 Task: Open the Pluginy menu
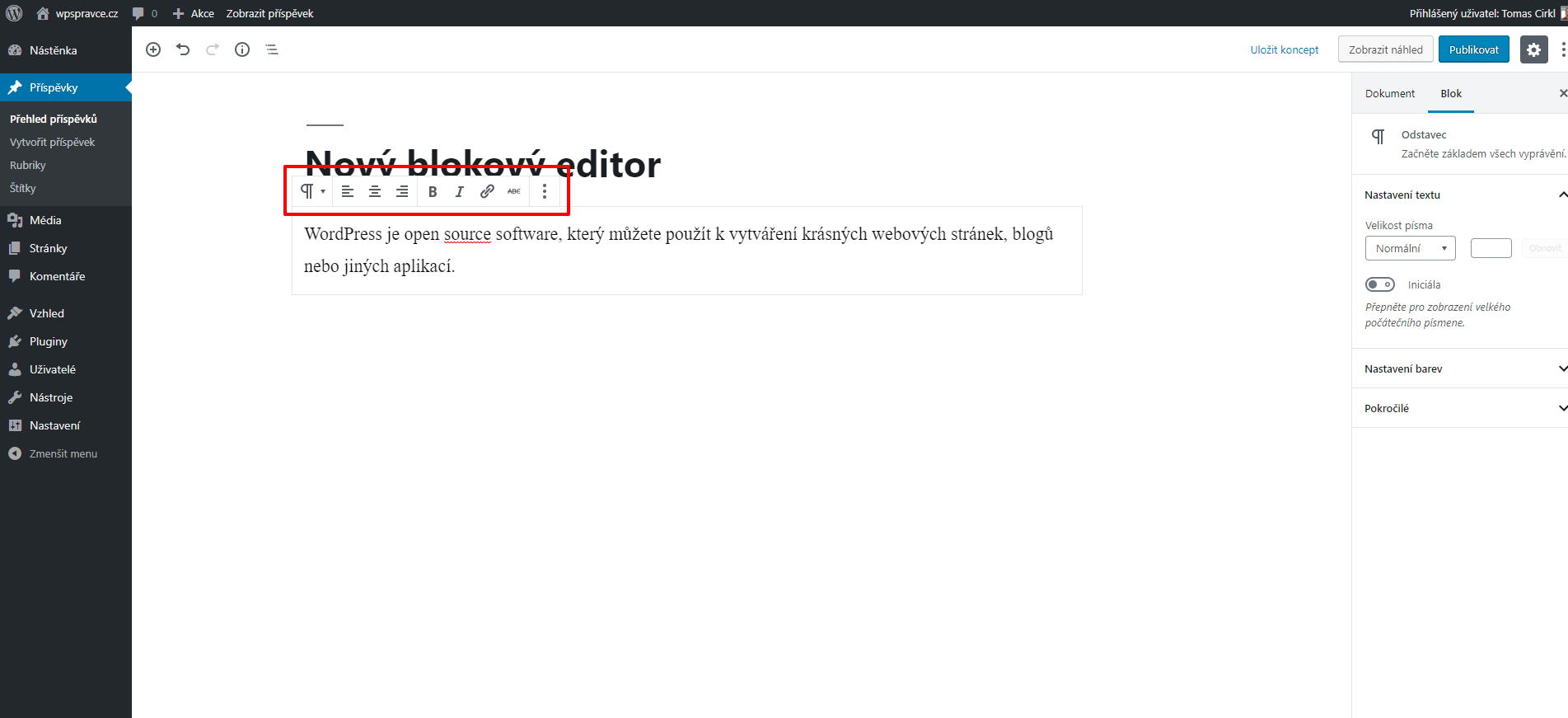coord(66,341)
